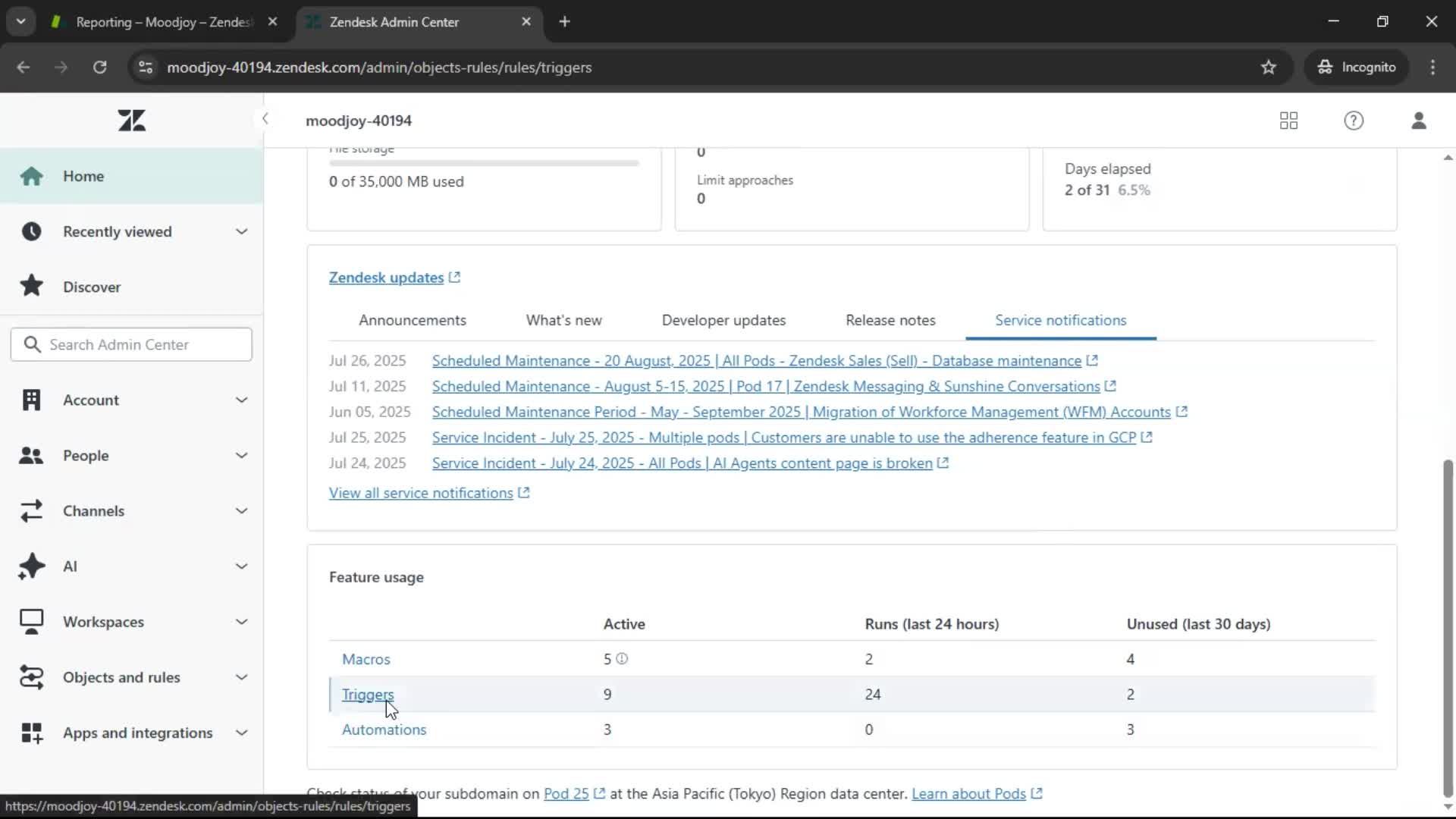Click the Apps and integrations icon
This screenshot has width=1456, height=819.
(x=31, y=733)
